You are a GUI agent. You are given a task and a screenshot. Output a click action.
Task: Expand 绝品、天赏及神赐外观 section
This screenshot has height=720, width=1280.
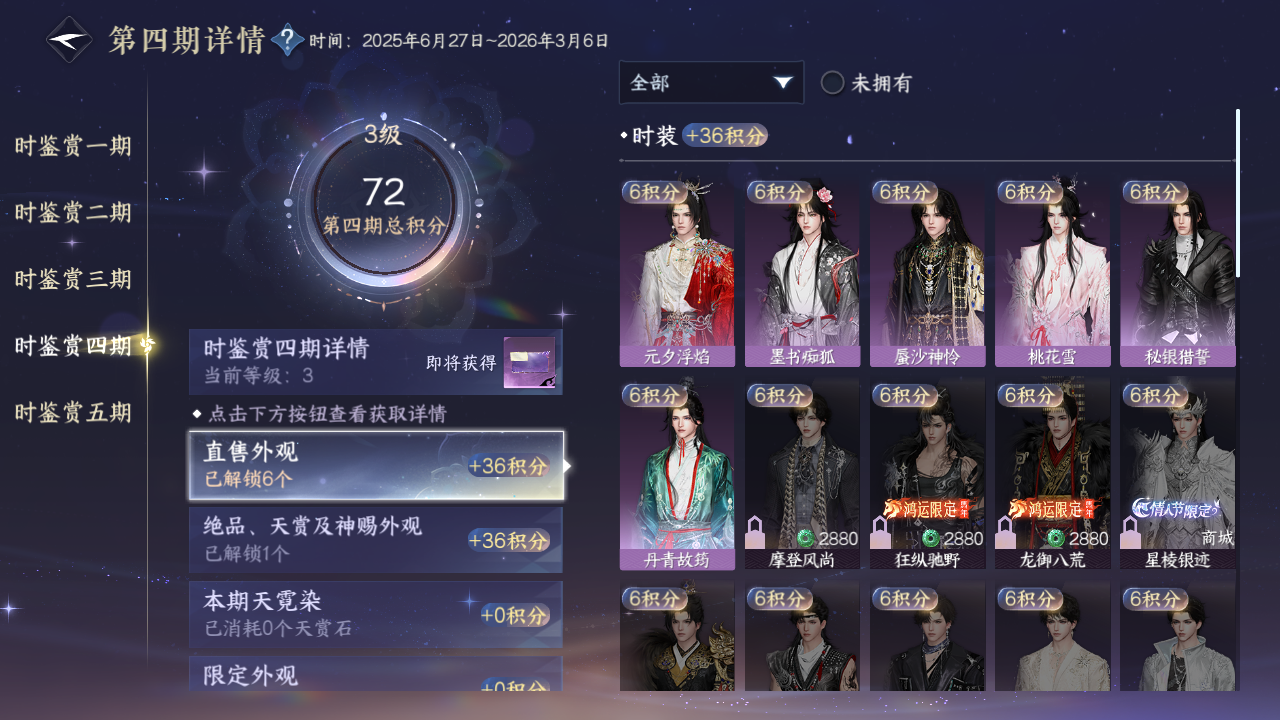pos(376,540)
